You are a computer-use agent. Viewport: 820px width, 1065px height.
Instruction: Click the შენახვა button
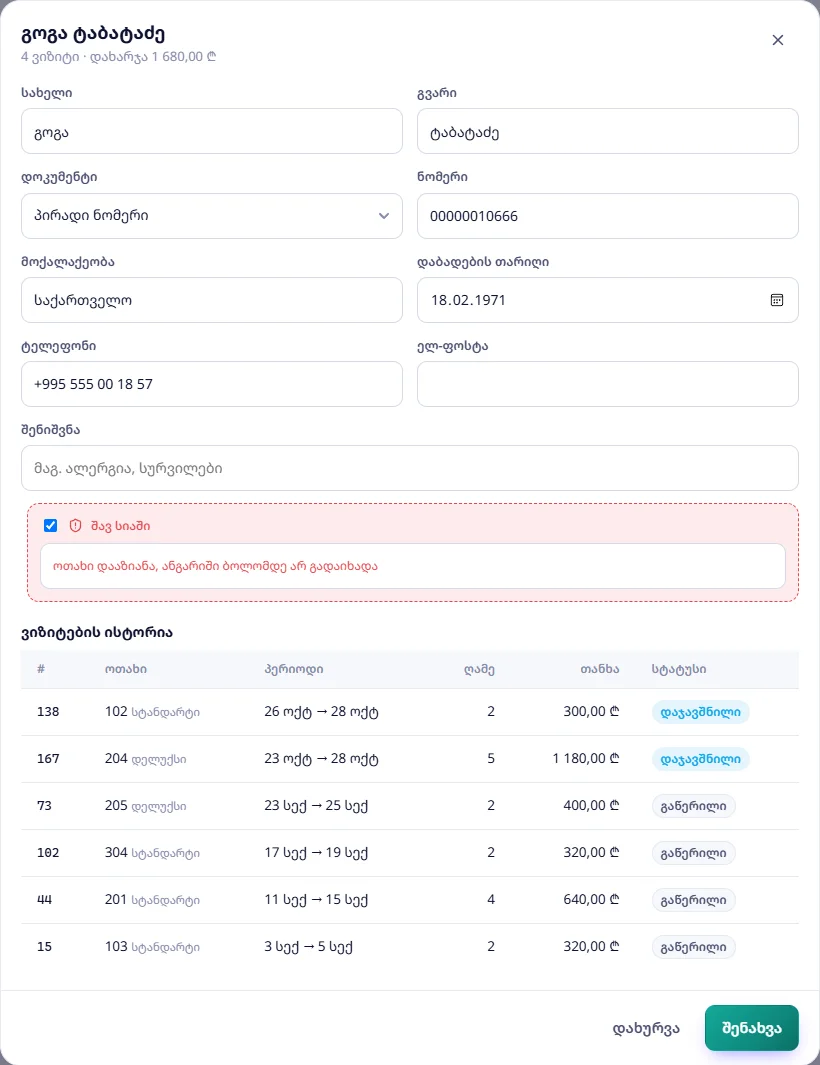tap(751, 1028)
